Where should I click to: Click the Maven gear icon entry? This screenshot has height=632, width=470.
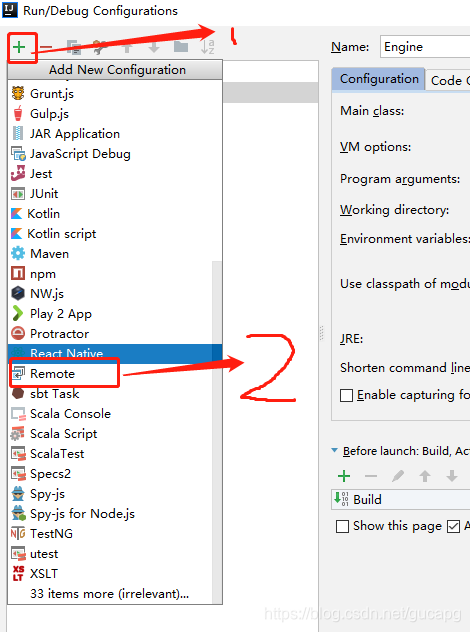(x=18, y=254)
